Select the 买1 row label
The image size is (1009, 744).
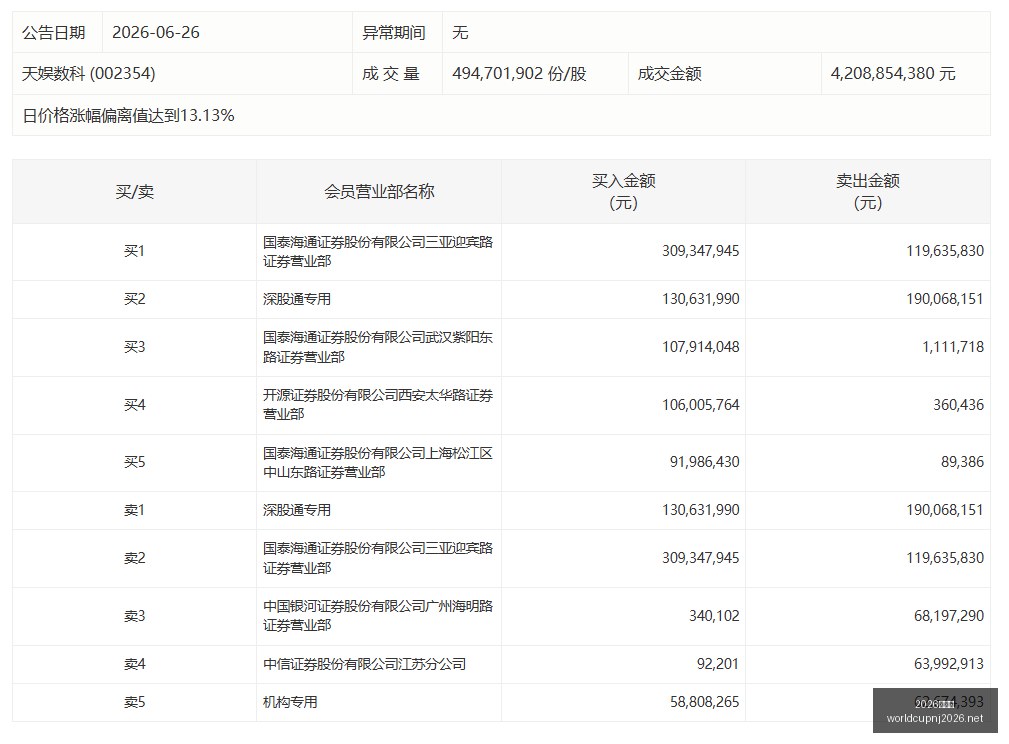[x=134, y=251]
